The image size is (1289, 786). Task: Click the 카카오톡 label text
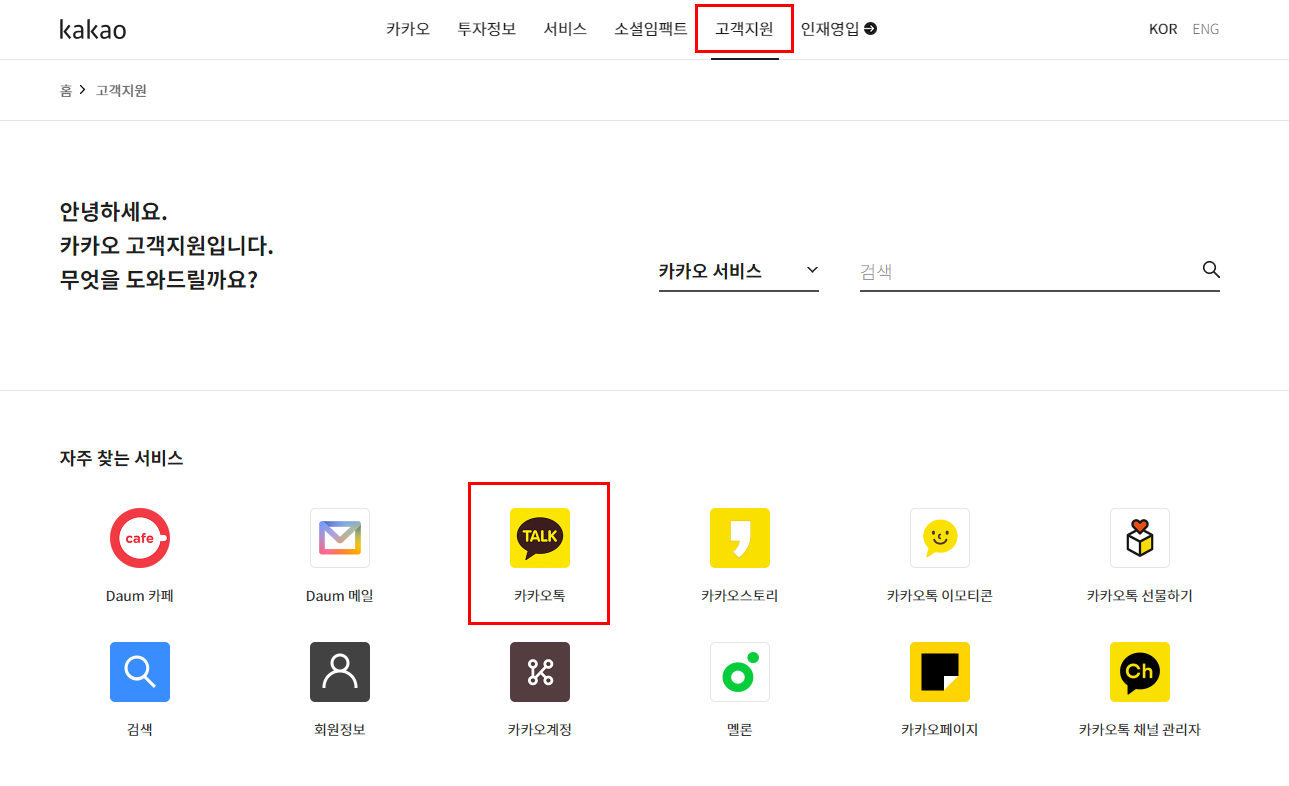point(540,596)
